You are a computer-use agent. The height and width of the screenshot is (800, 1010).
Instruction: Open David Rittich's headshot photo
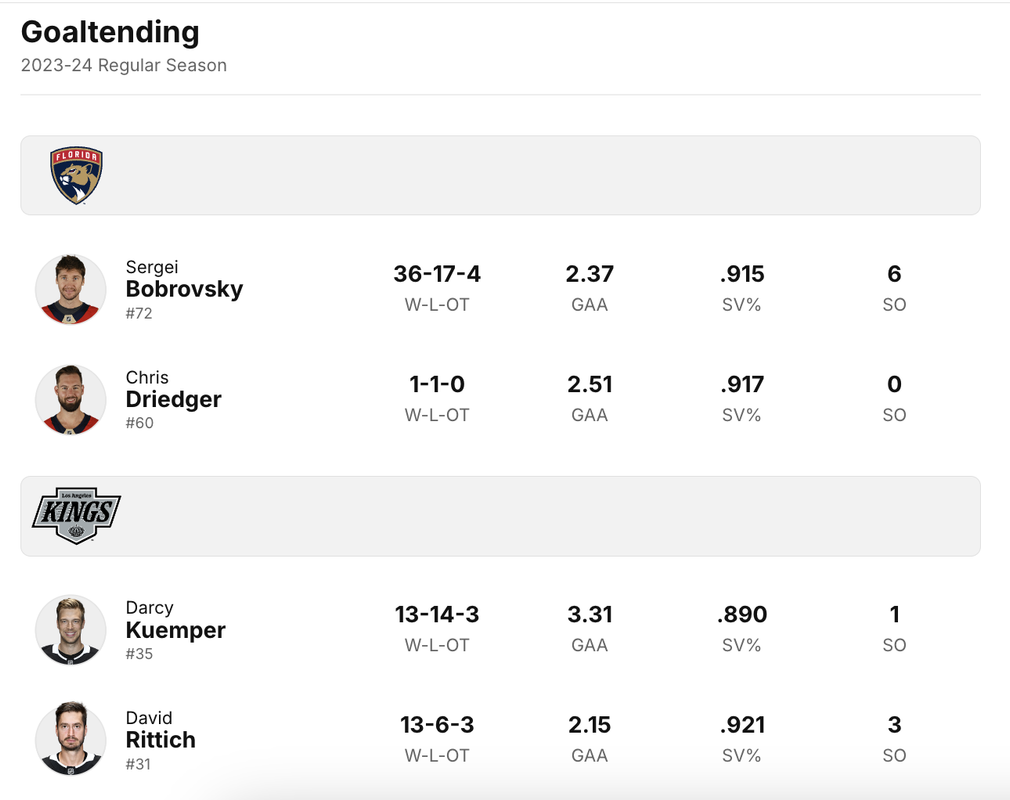coord(70,739)
